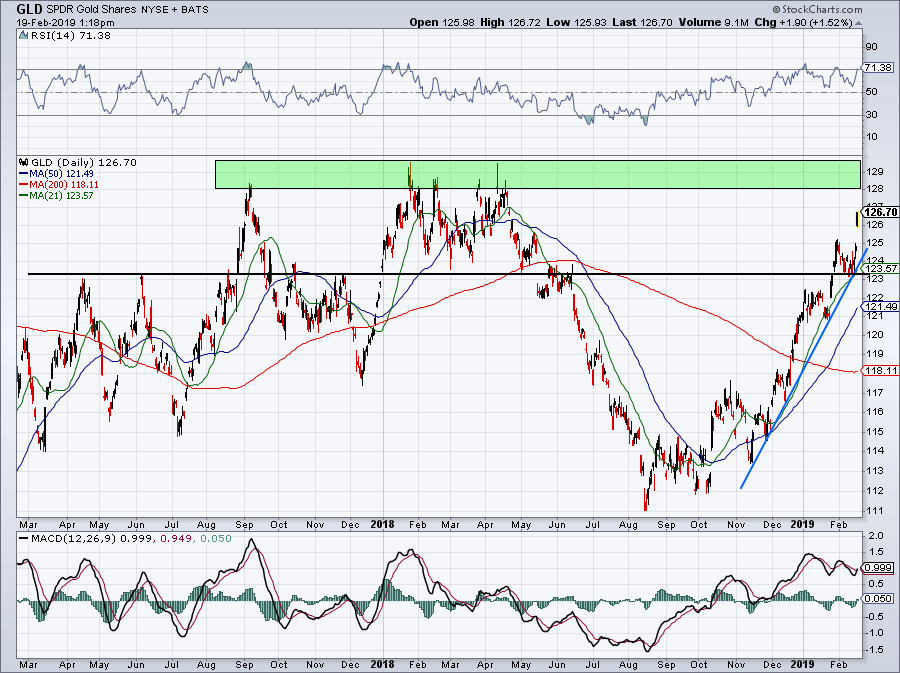This screenshot has width=900, height=673.
Task: Click the black line marker before MACD(12,26,9)
Action: 23,539
